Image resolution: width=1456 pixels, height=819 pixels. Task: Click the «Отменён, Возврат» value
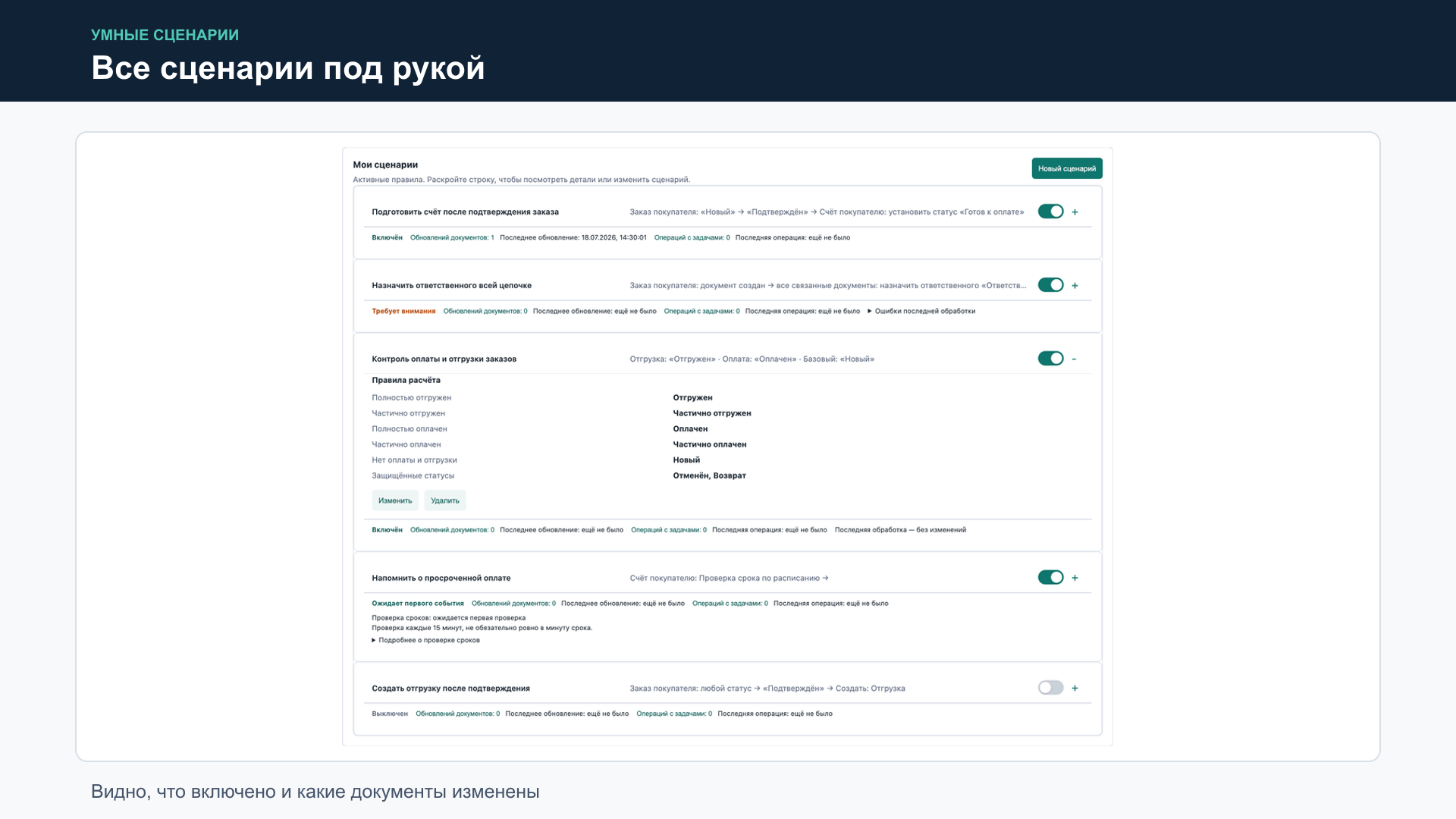[x=709, y=475]
